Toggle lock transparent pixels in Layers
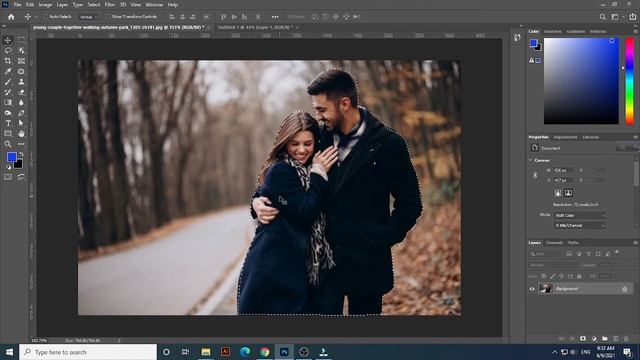The height and width of the screenshot is (360, 640). click(x=544, y=276)
